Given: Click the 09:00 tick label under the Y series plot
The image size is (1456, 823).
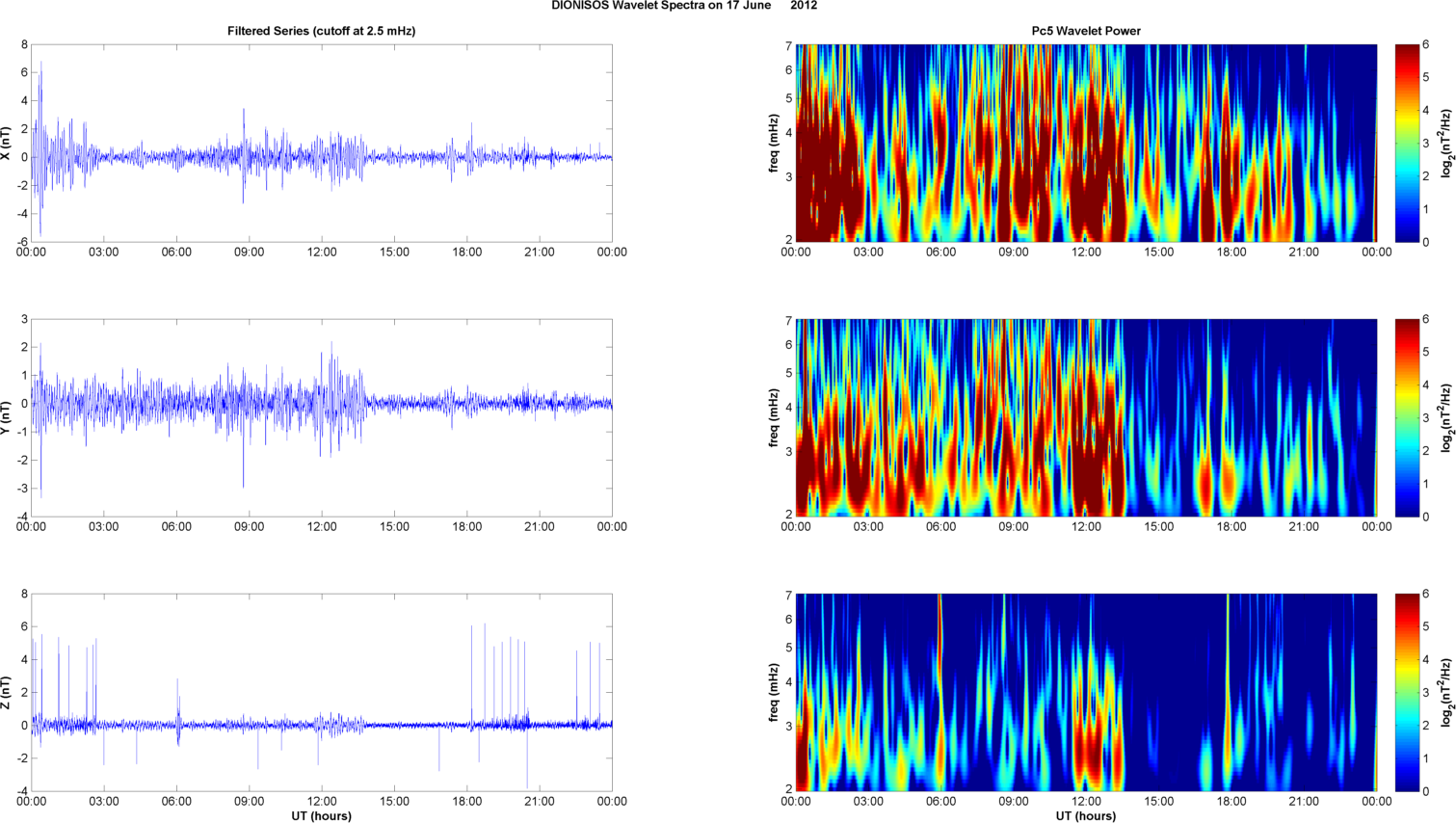Looking at the screenshot, I should tap(250, 527).
